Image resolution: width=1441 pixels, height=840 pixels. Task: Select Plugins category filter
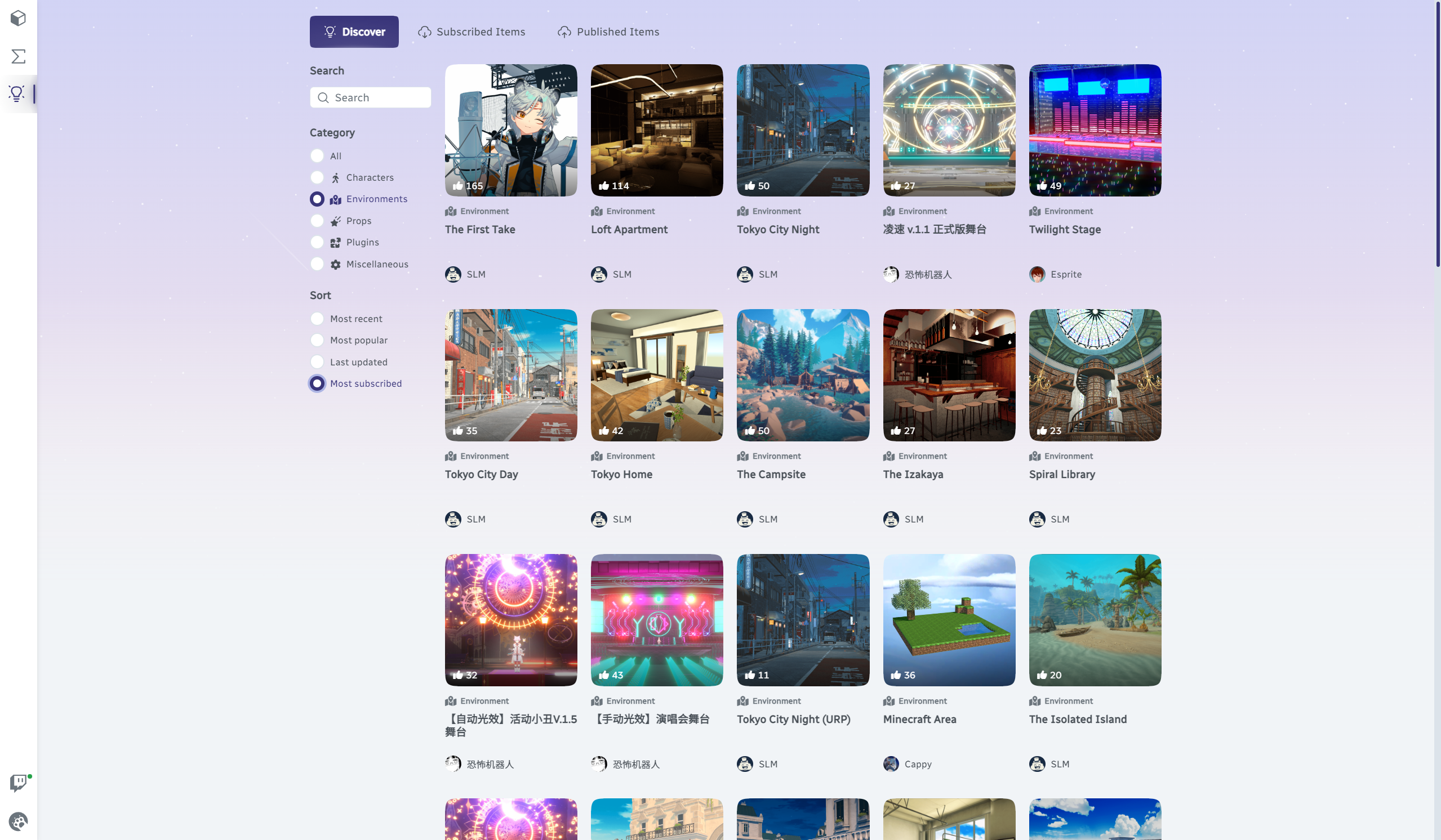point(317,242)
